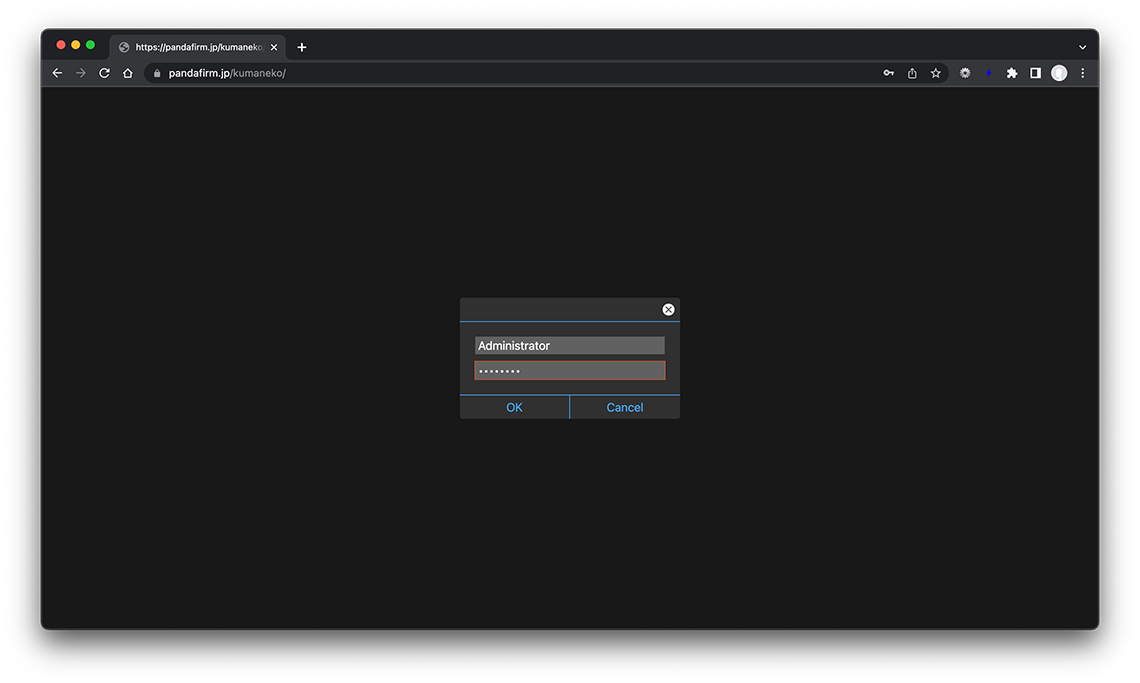
Task: Focus the password input field
Action: pos(569,371)
